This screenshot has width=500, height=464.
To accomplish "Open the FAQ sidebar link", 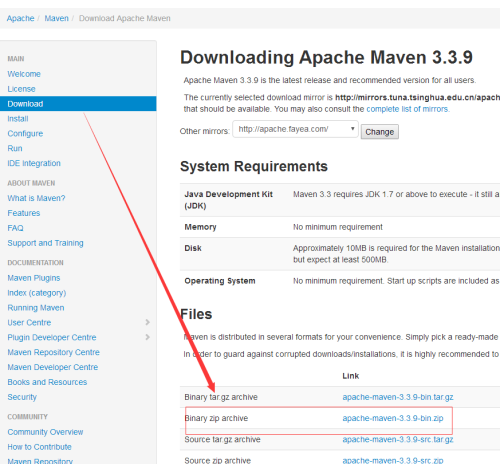I will (x=15, y=228).
